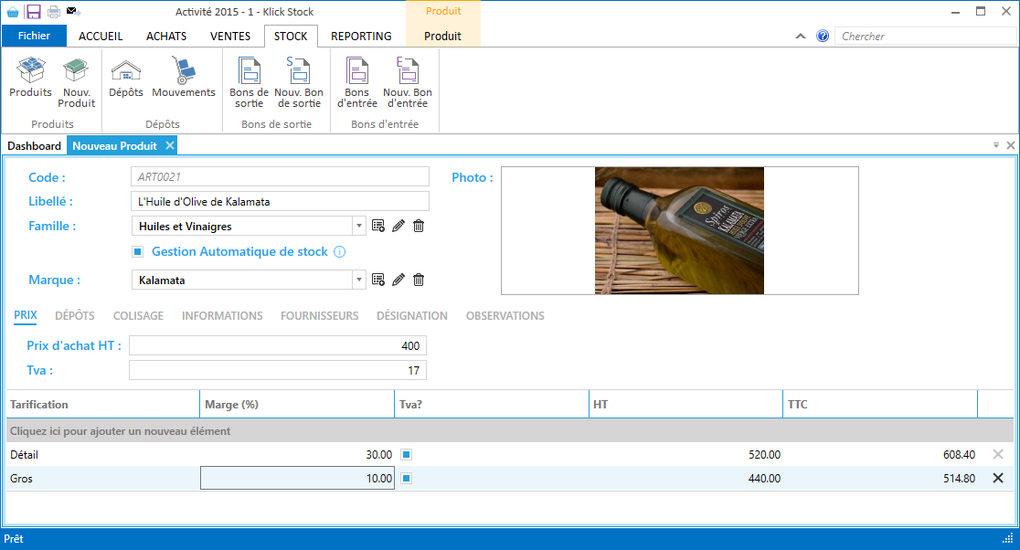1020x550 pixels.
Task: Open Bons de sortie list
Action: tap(248, 83)
